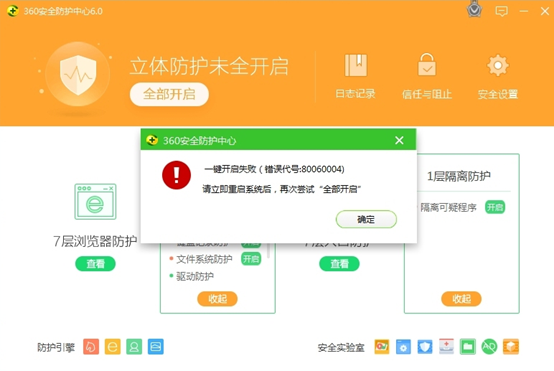
Task: Toggle 开启 switch for 文件系统防护
Action: click(x=251, y=259)
